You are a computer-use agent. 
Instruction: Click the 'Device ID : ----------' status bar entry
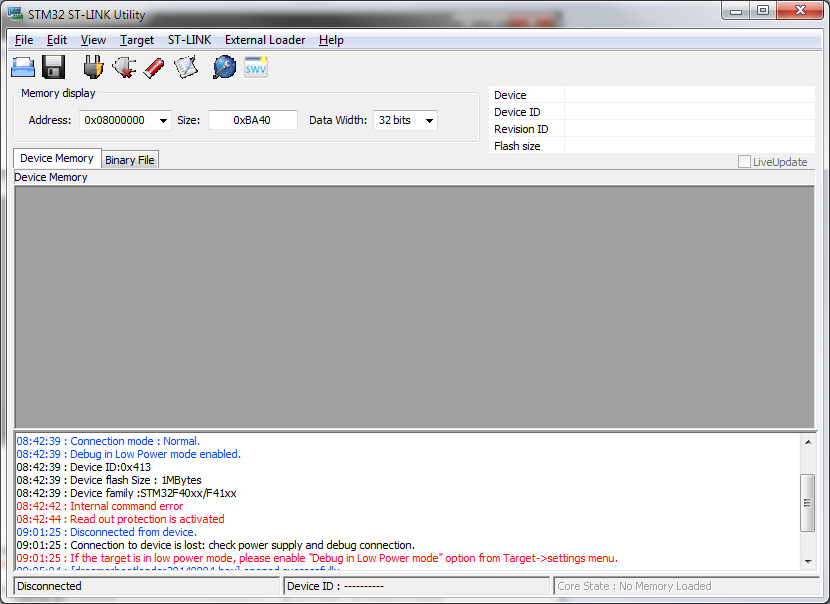click(417, 586)
